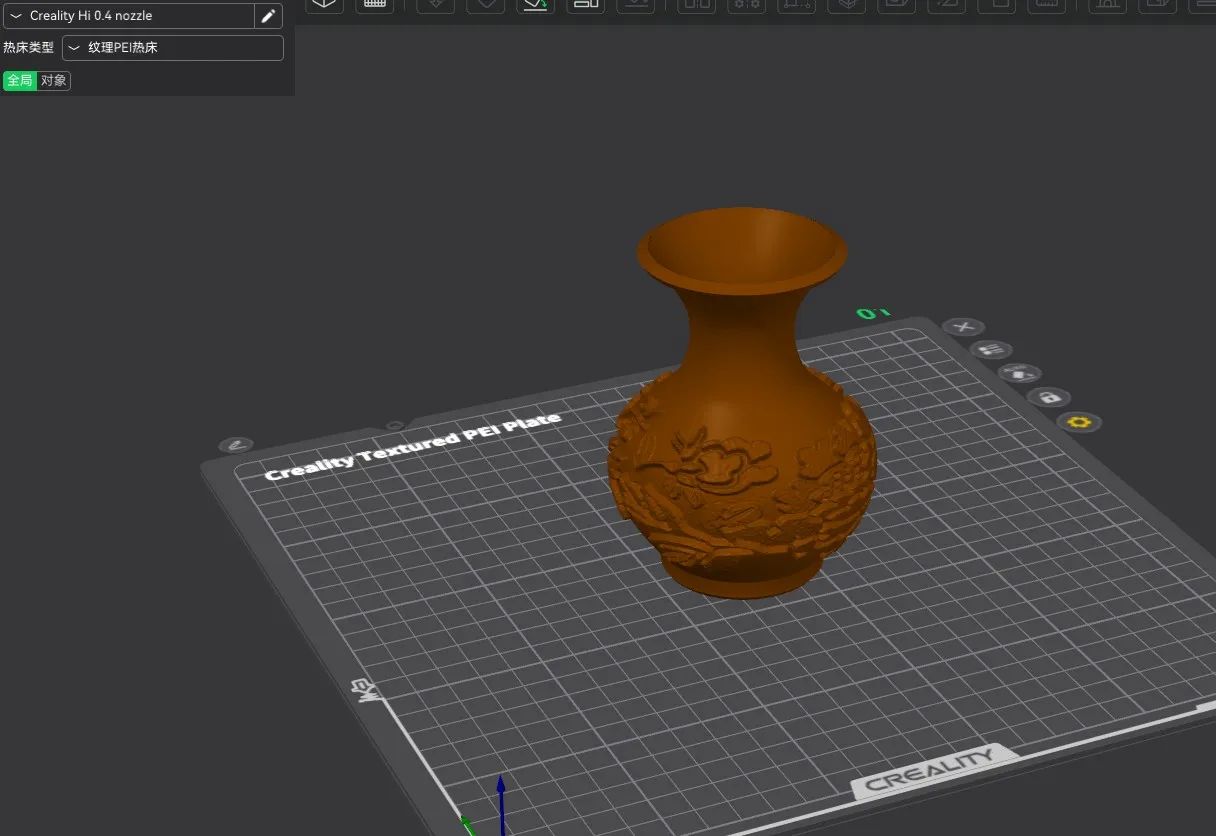Switch to the 对象 object settings mode
The image size is (1216, 836).
[54, 81]
